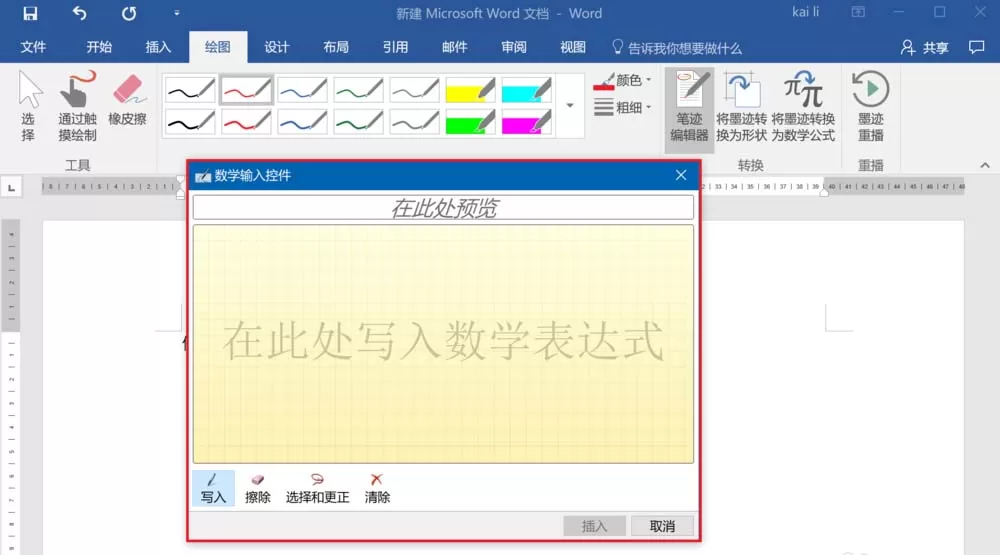Open the 审阅 tab
The image size is (1000, 555).
(x=514, y=47)
